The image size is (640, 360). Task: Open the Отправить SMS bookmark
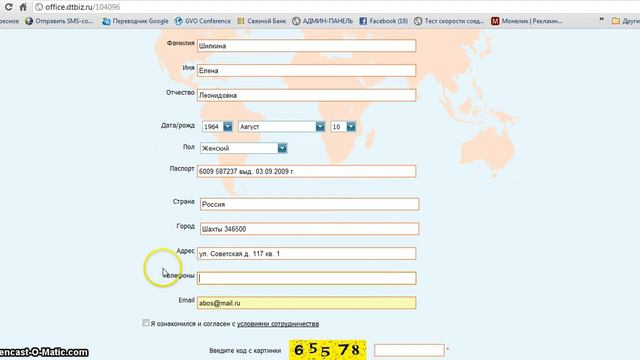(x=59, y=21)
